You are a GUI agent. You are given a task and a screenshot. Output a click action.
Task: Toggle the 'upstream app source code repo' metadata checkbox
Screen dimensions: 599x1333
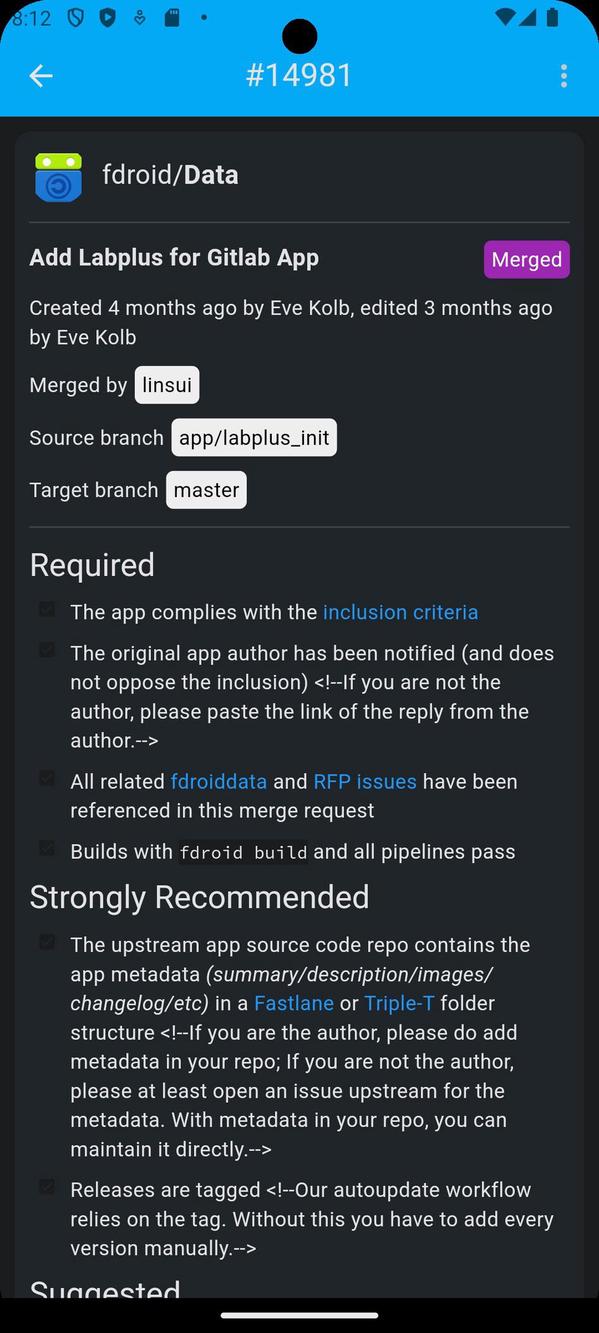[x=46, y=941]
